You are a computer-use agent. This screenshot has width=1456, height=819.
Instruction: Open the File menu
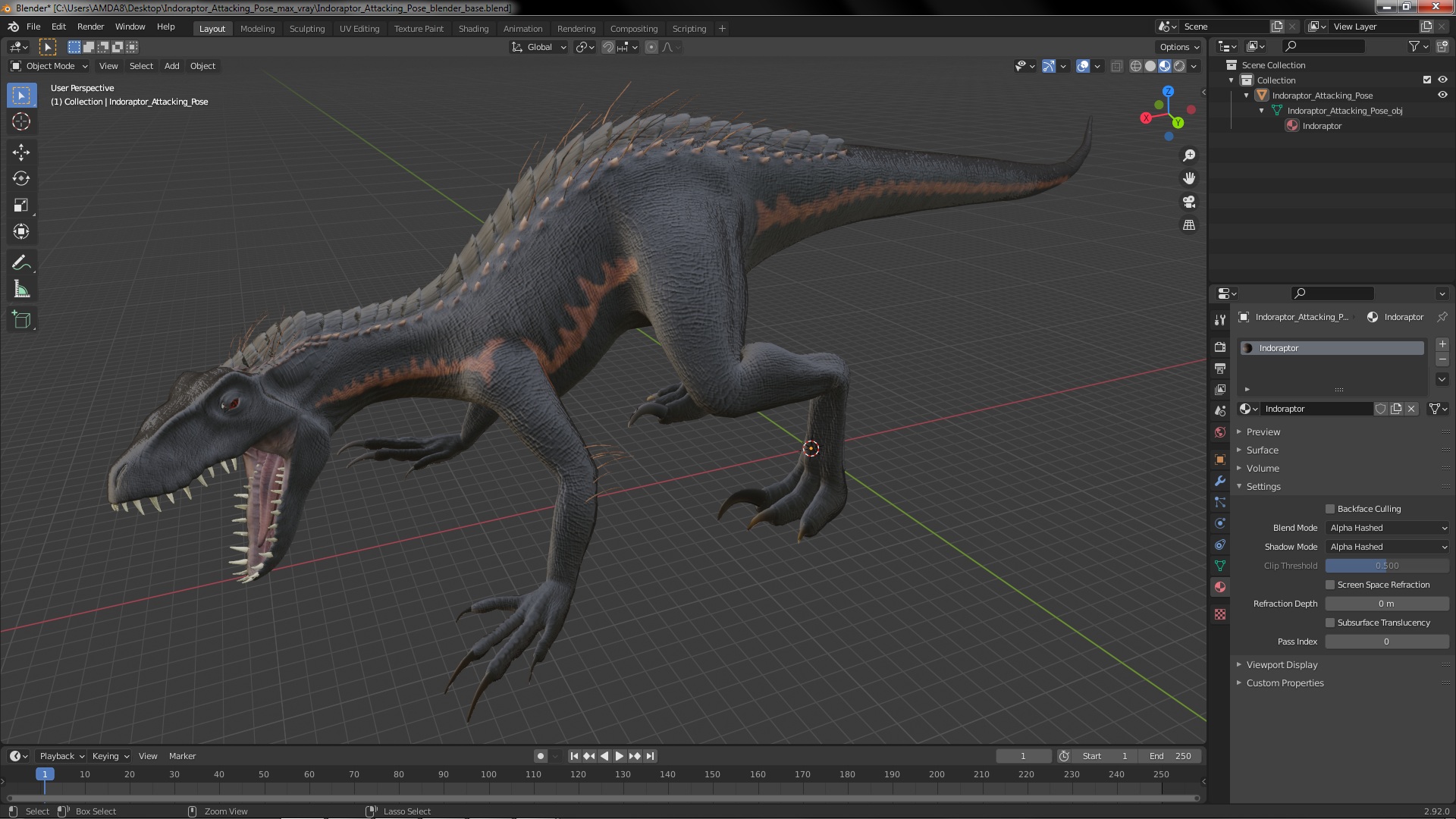(33, 27)
